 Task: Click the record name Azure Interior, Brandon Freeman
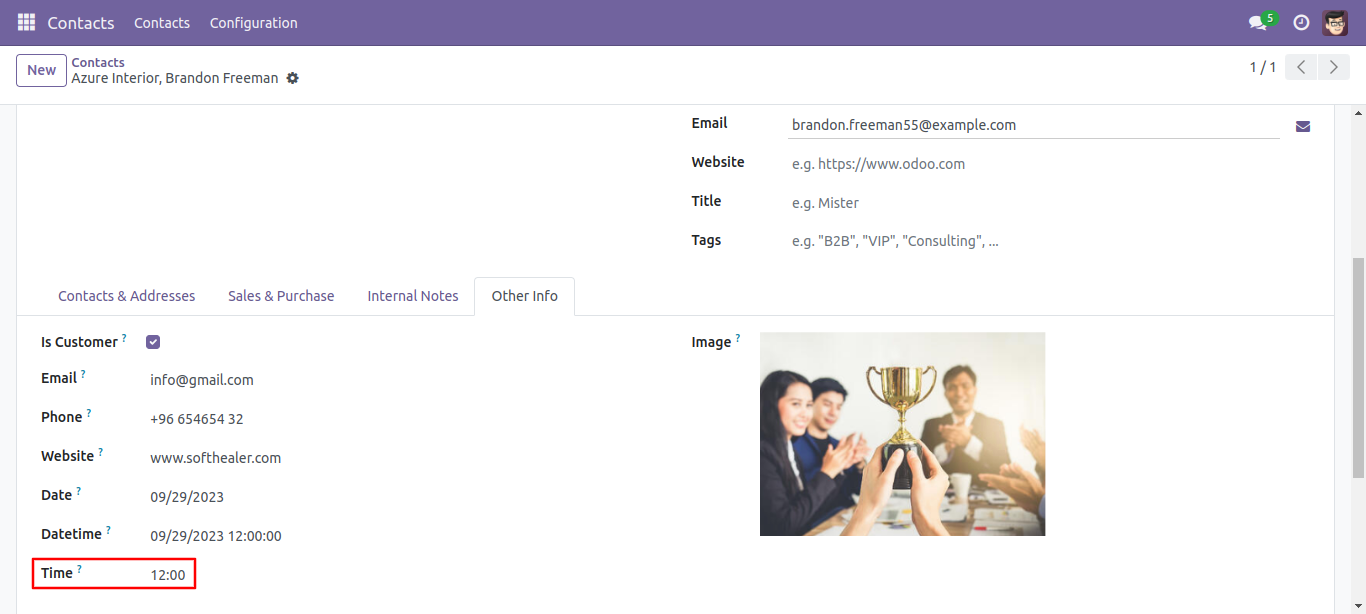pos(175,78)
